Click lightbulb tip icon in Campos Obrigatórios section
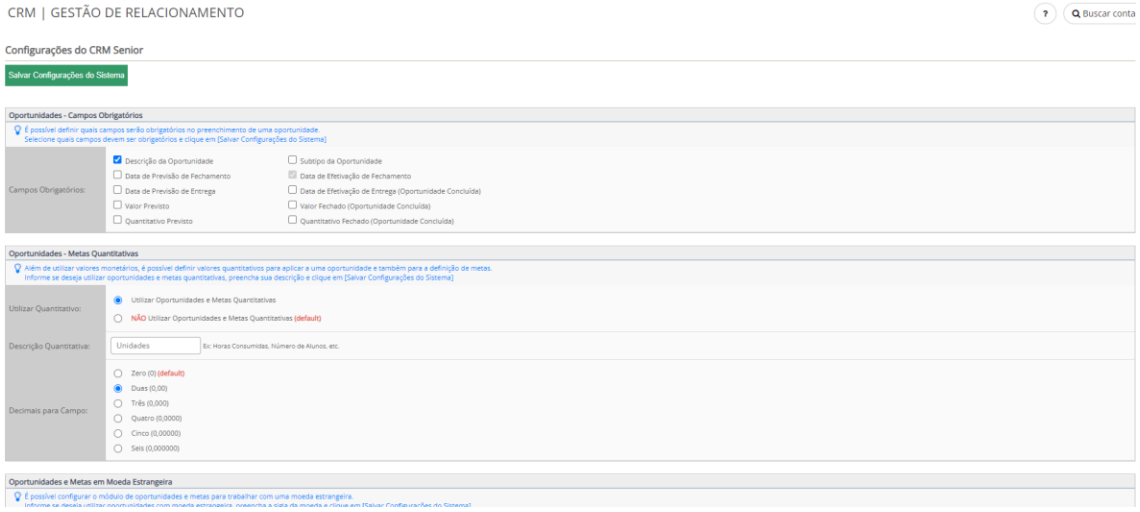1140x512 pixels. 18,130
